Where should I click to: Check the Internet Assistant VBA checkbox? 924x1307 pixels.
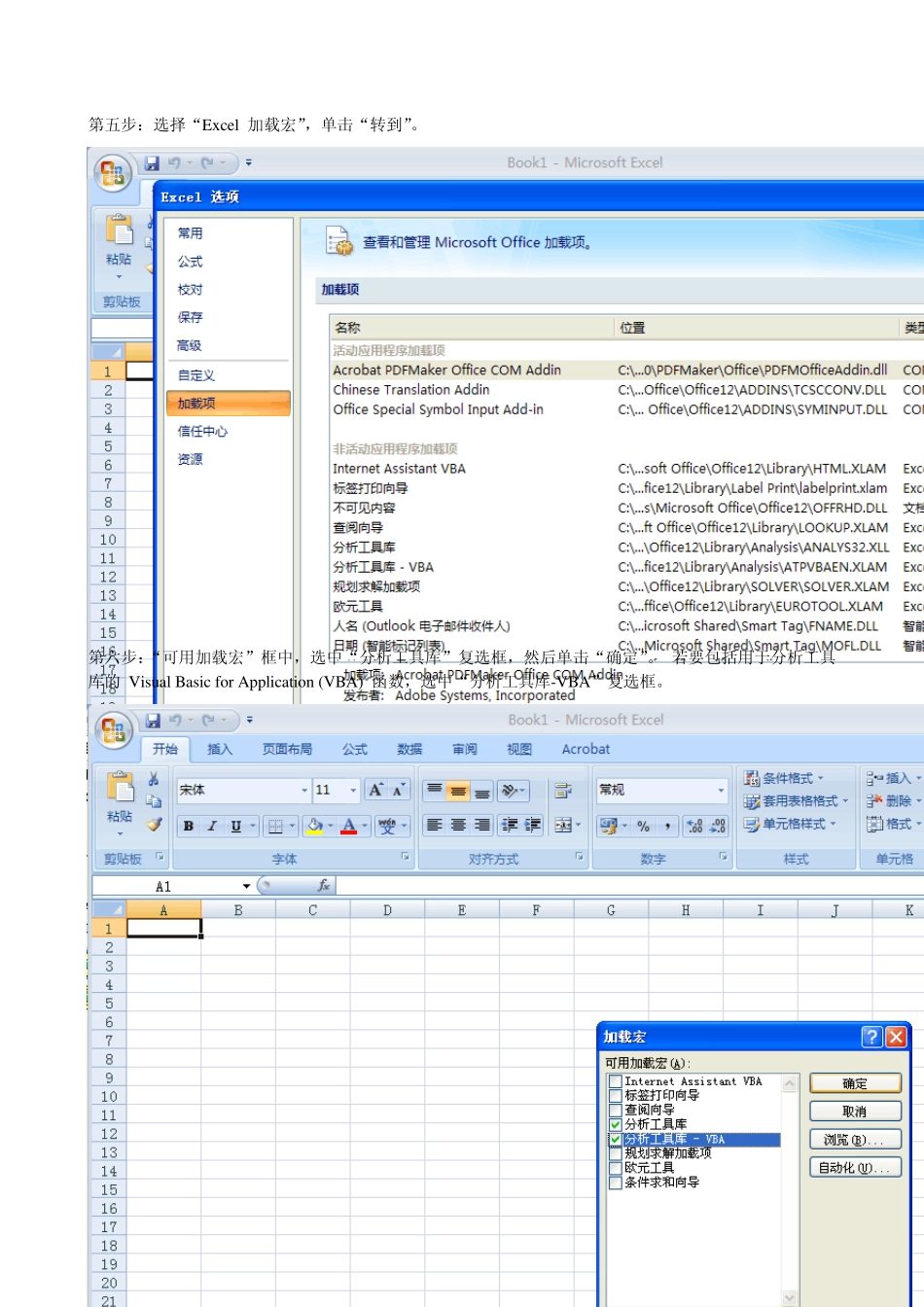(615, 1081)
